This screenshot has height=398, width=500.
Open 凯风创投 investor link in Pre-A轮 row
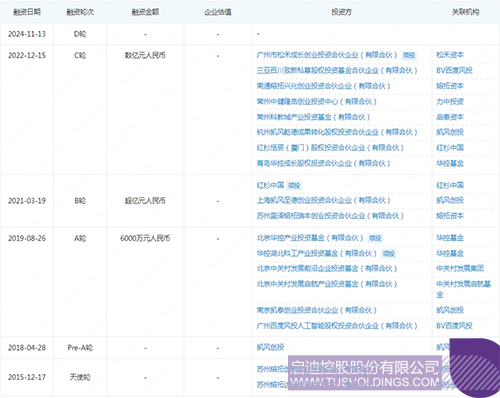(270, 347)
